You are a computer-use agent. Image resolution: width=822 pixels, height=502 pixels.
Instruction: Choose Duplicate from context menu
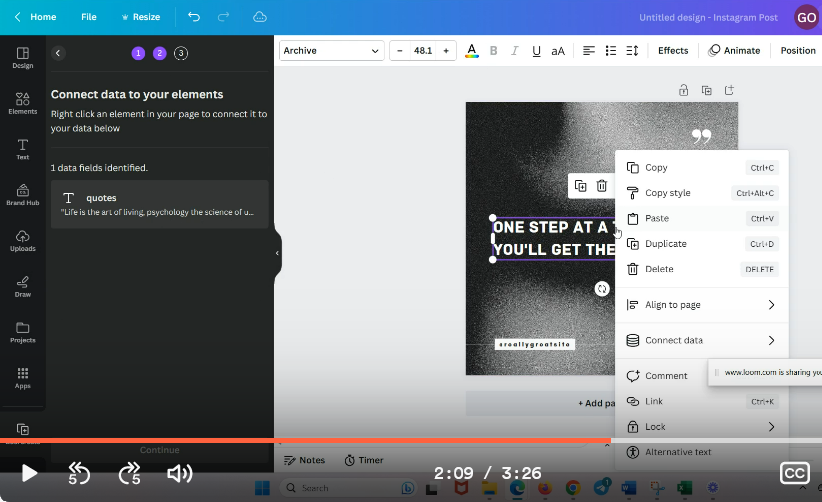click(x=702, y=244)
